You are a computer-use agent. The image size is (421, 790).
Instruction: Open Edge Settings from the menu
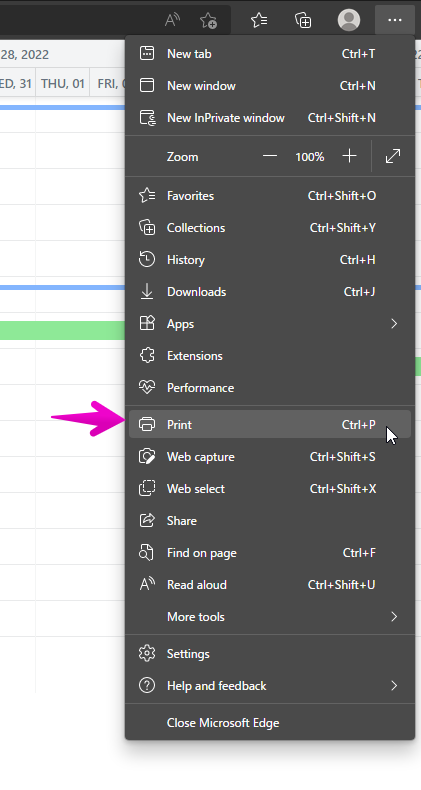coord(270,653)
